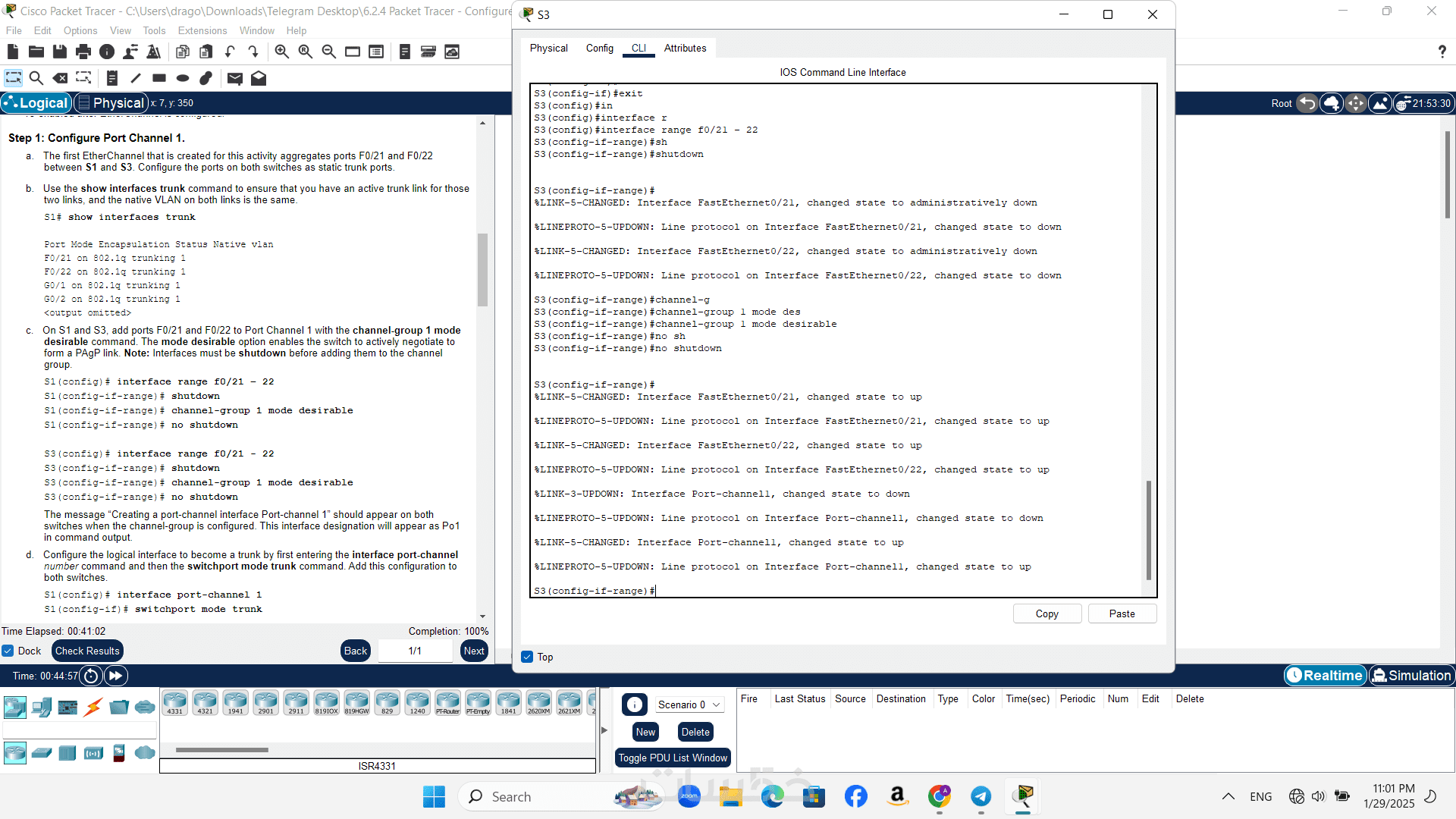Click the Zoom In magnifier icon
This screenshot has height=819, width=1456.
pos(281,52)
